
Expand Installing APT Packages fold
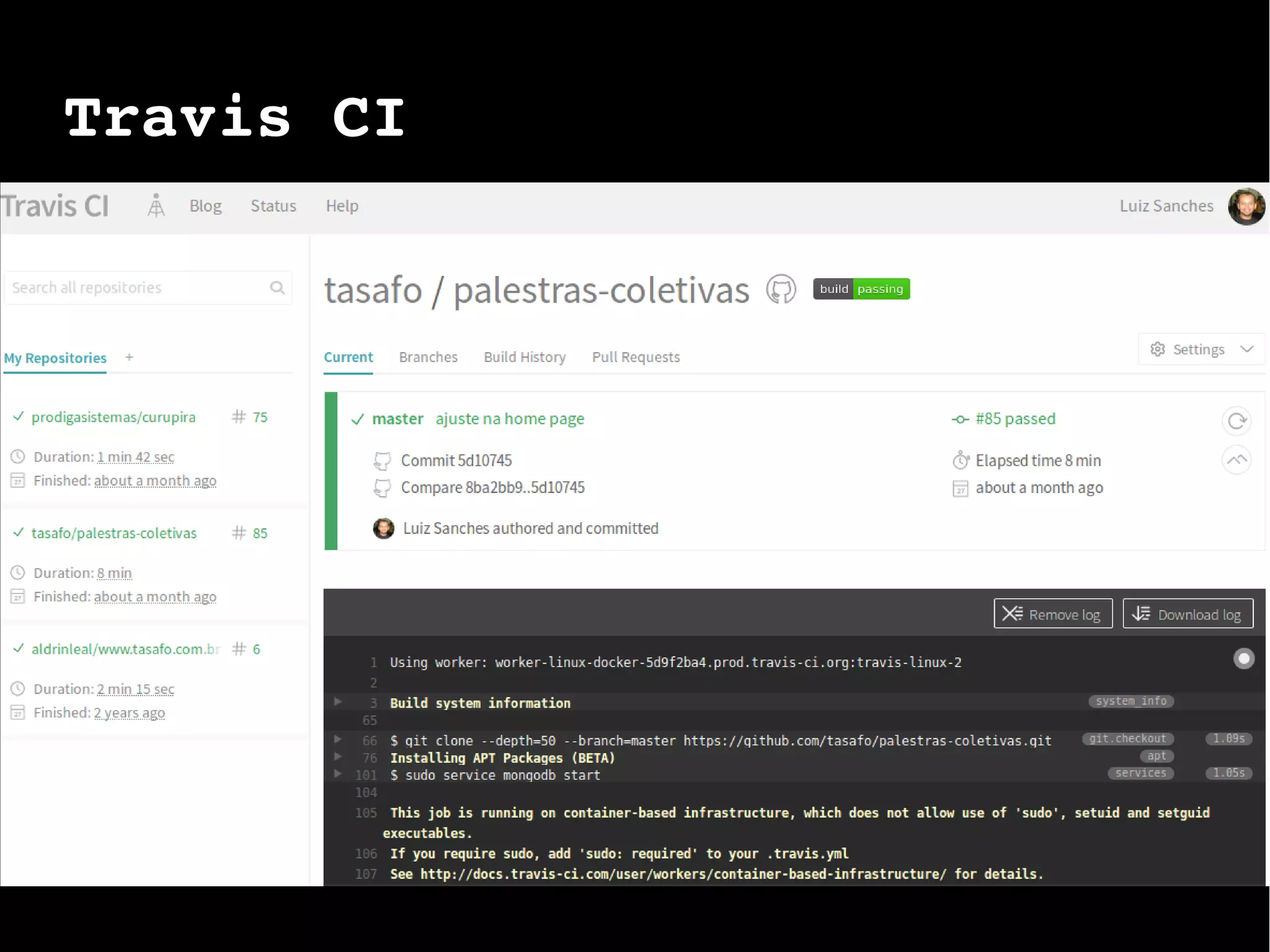click(x=338, y=756)
